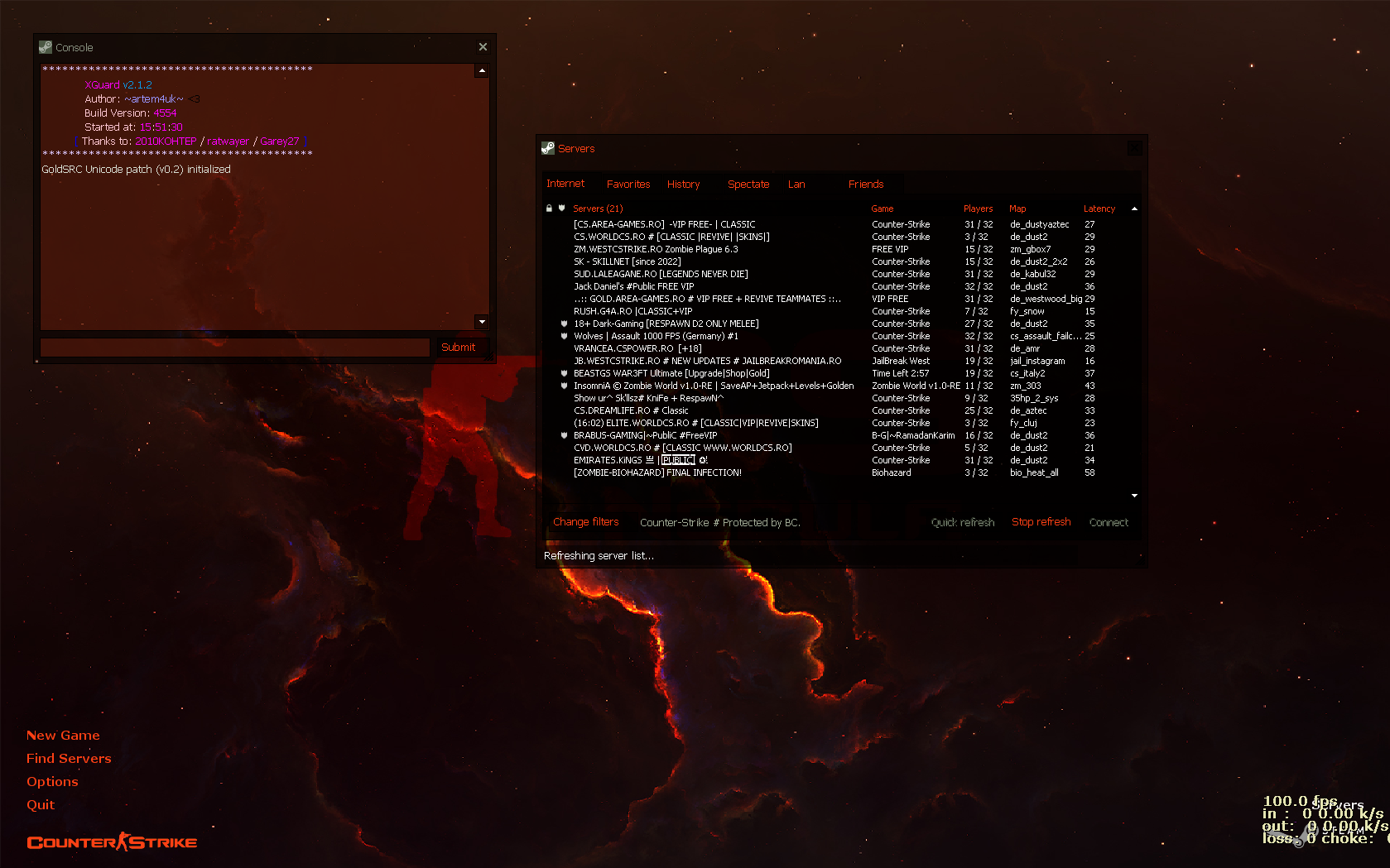Screen dimensions: 1390x868
Task: Click the shield icon beside BRABUS-GAMING server
Action: point(564,435)
